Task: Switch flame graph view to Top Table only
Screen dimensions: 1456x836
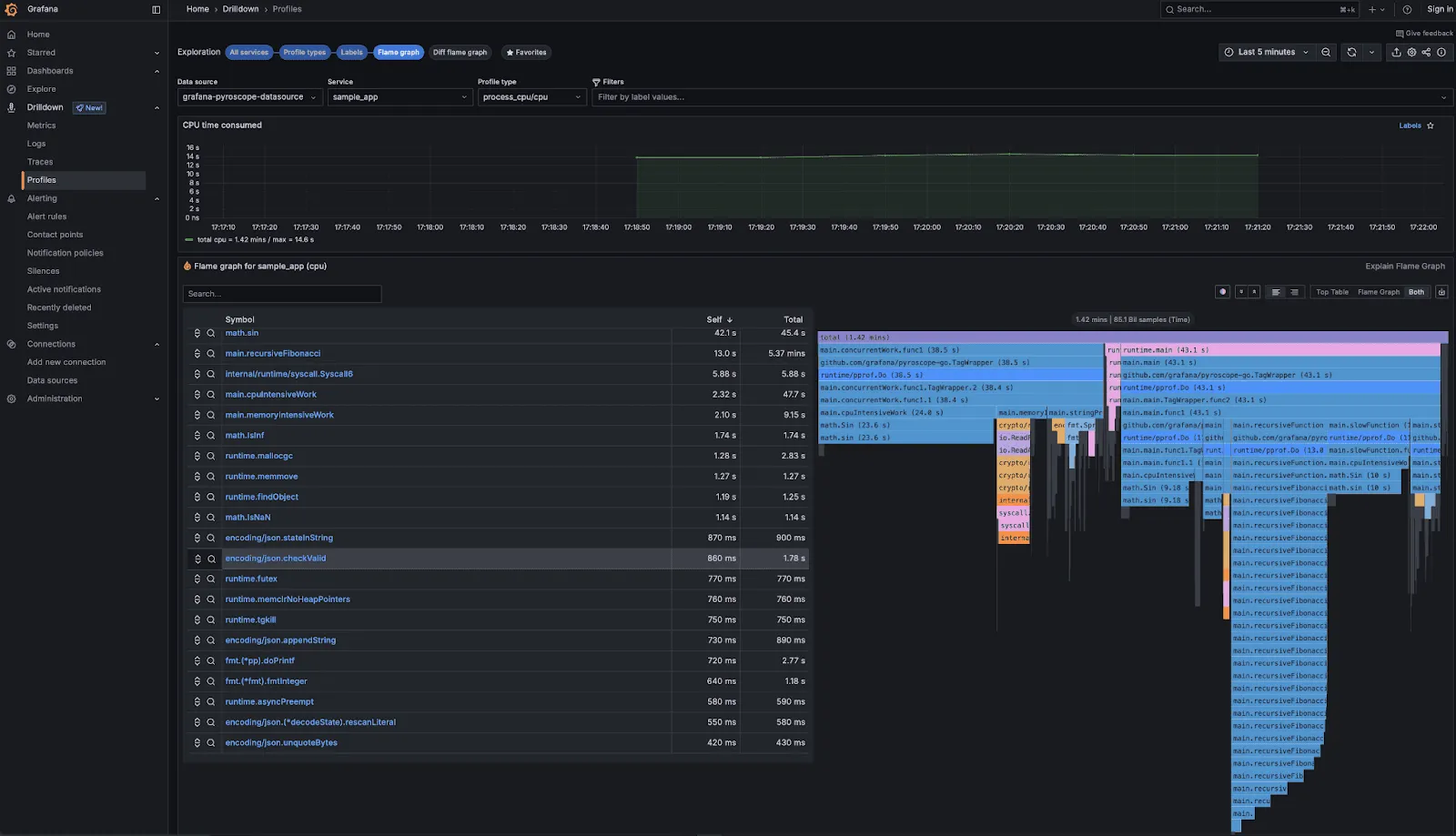Action: click(x=1331, y=292)
